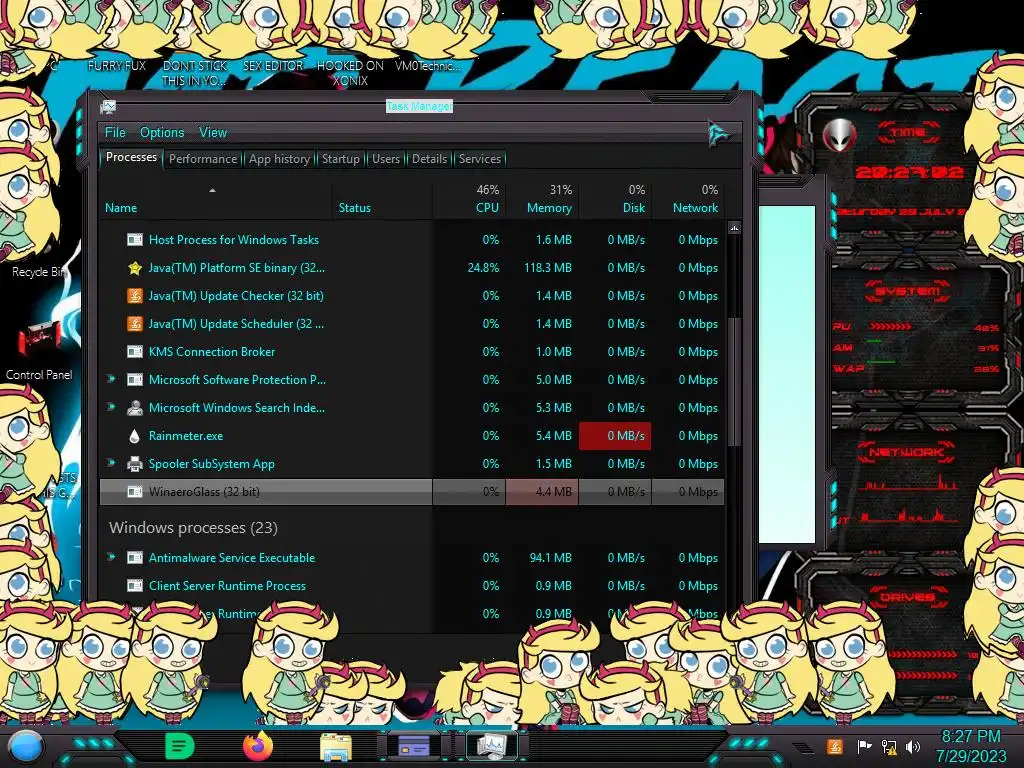1024x768 pixels.
Task: Click the Antimalware Service Executable icon
Action: tap(135, 558)
